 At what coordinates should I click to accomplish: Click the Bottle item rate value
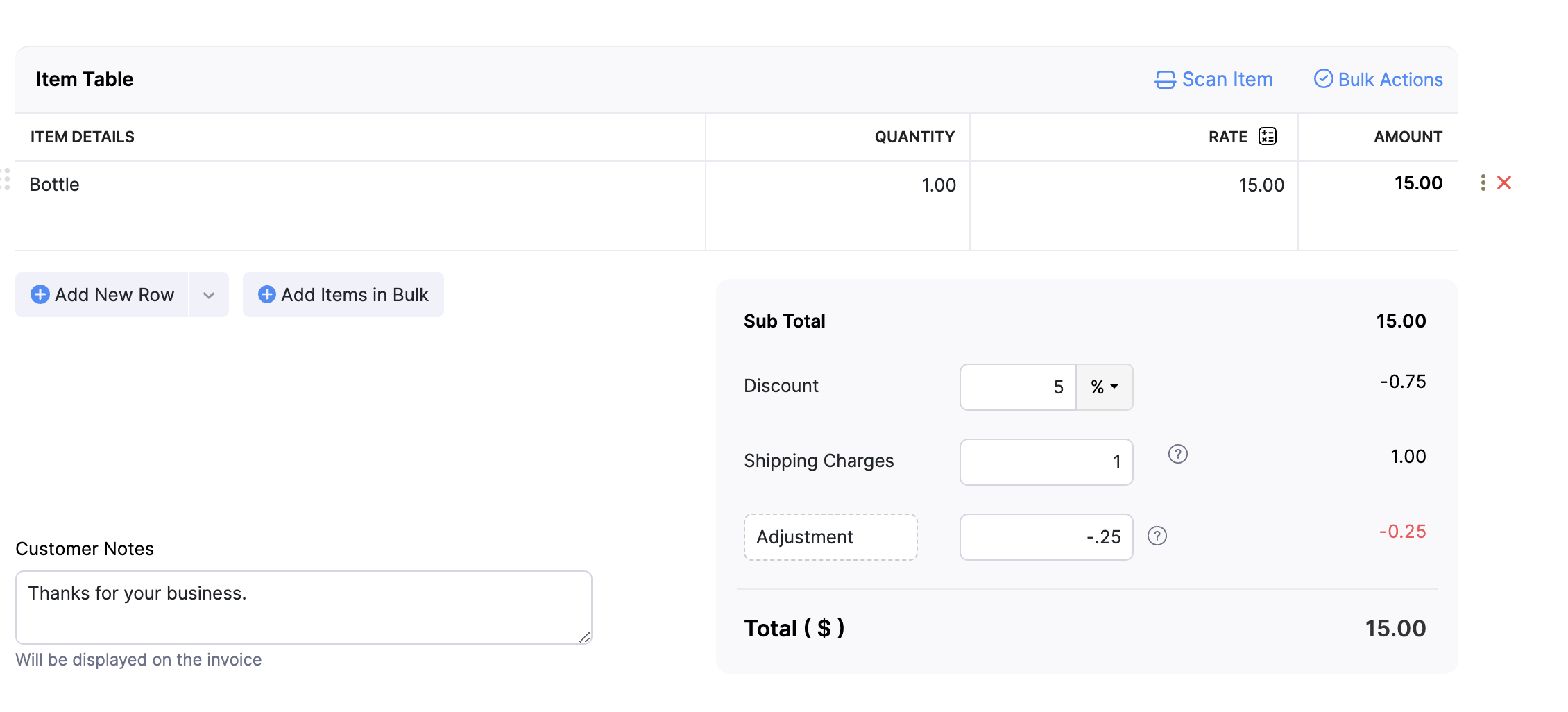[1261, 185]
